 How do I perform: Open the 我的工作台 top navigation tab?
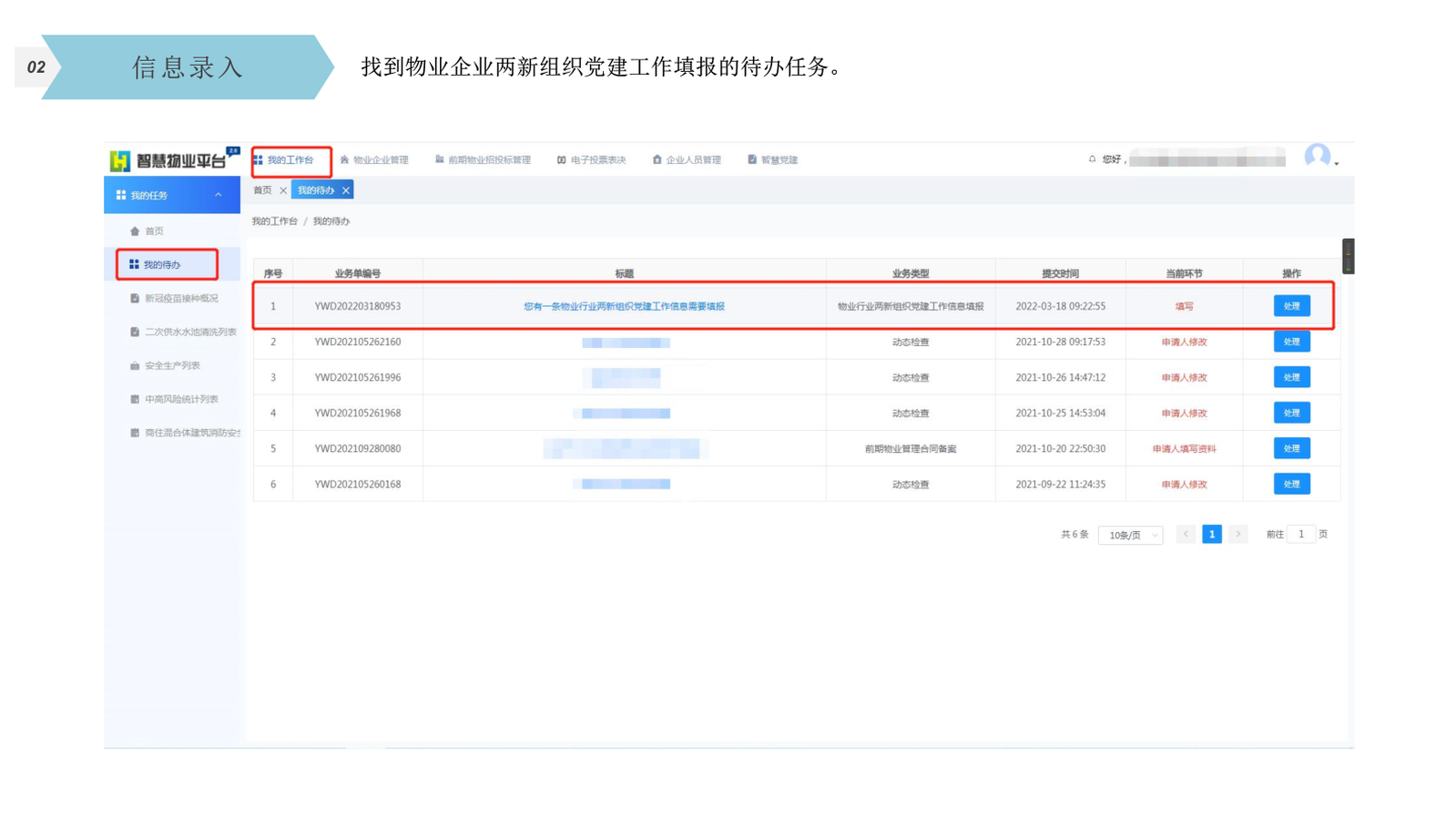coord(283,159)
